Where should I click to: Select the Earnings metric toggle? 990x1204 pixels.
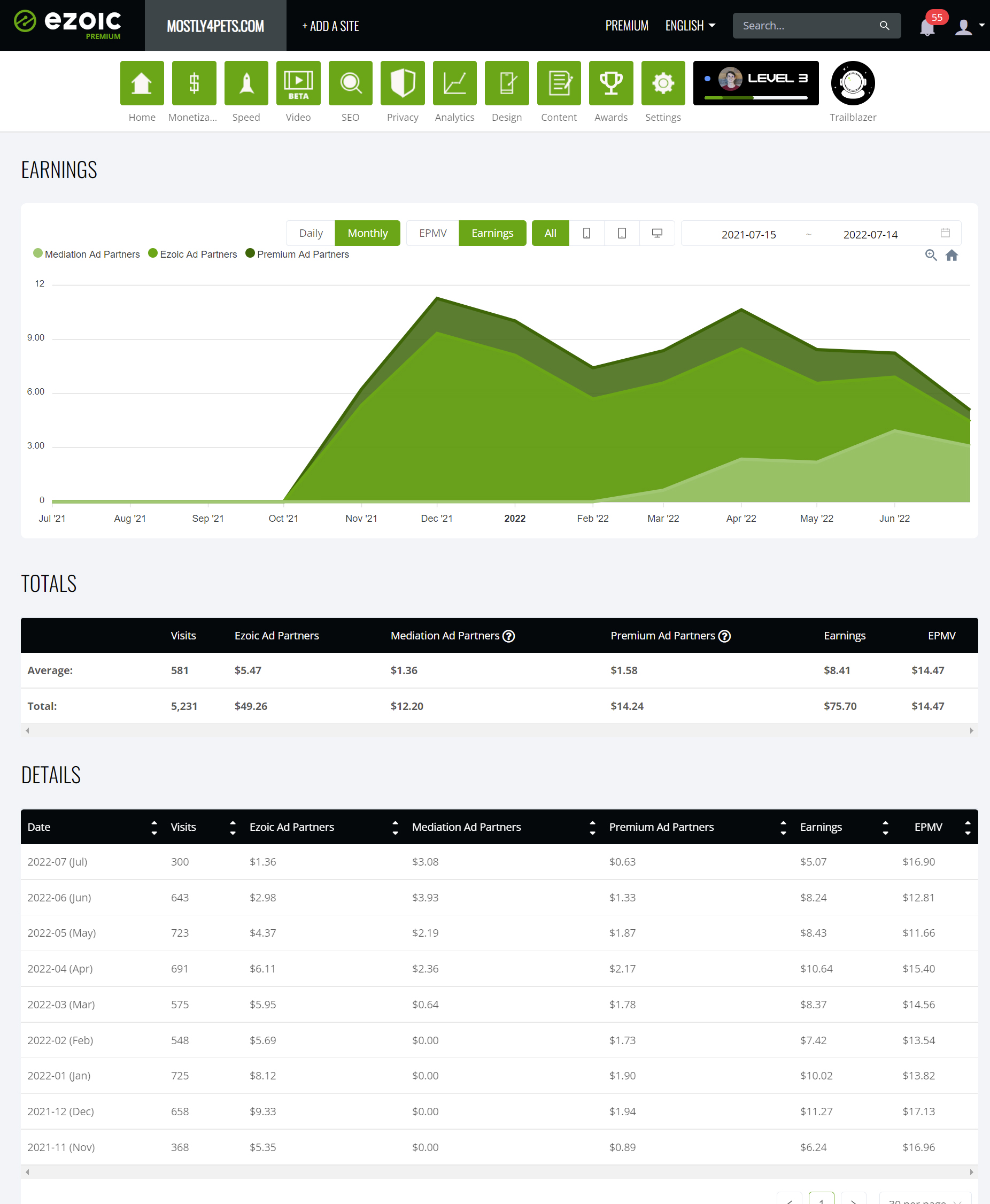point(492,233)
